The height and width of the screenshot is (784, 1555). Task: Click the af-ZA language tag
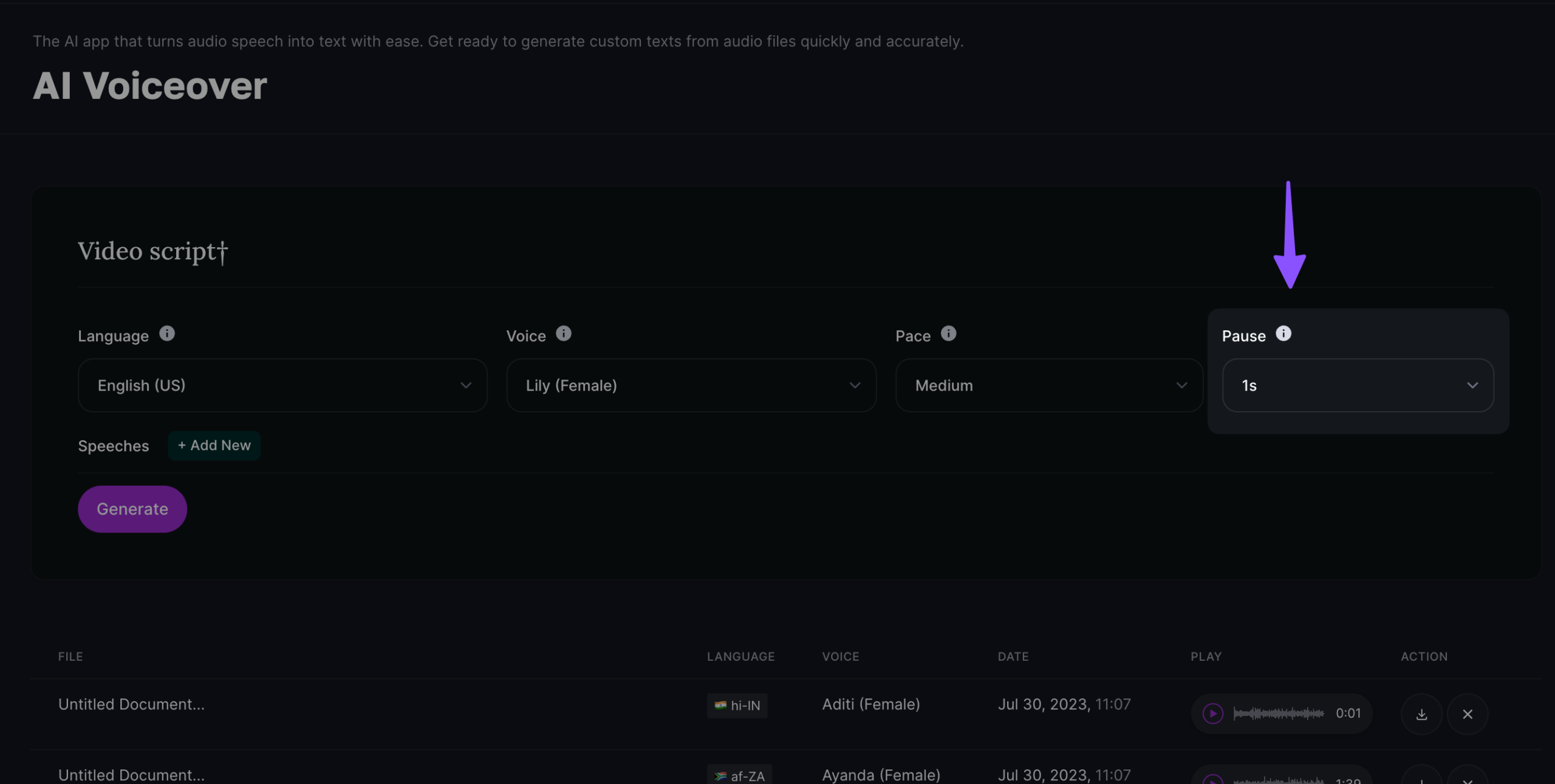click(739, 775)
